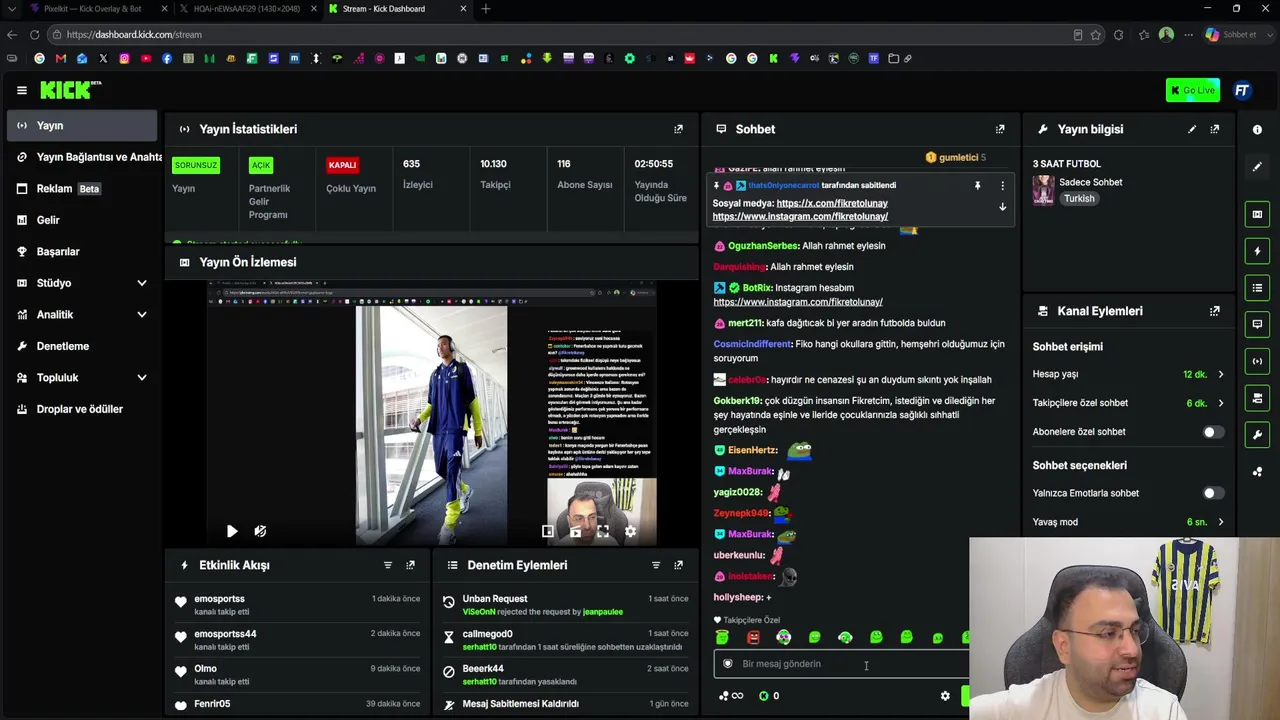Toggle the stream stats widget icon
Viewport: 1280px width, 720px height.
click(x=1257, y=361)
